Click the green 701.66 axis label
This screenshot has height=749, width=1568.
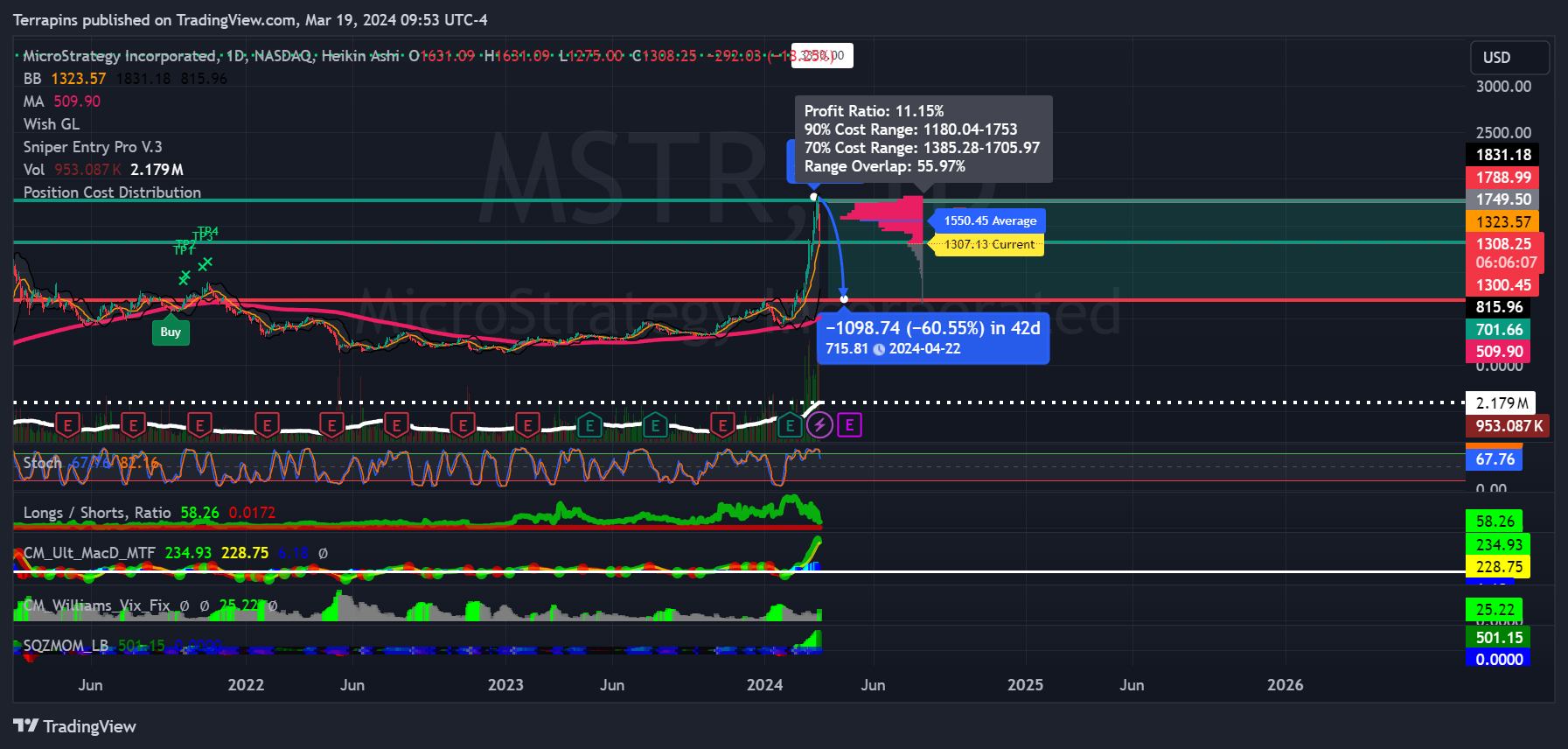[x=1498, y=330]
